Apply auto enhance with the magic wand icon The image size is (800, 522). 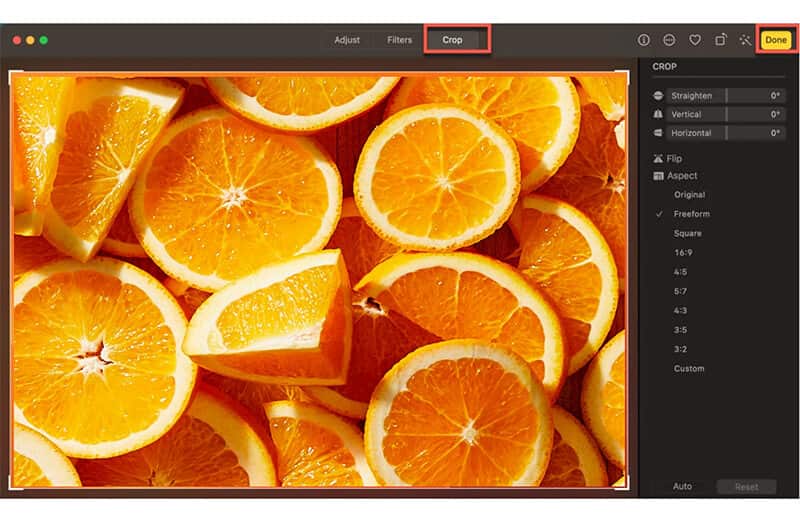pyautogui.click(x=745, y=40)
